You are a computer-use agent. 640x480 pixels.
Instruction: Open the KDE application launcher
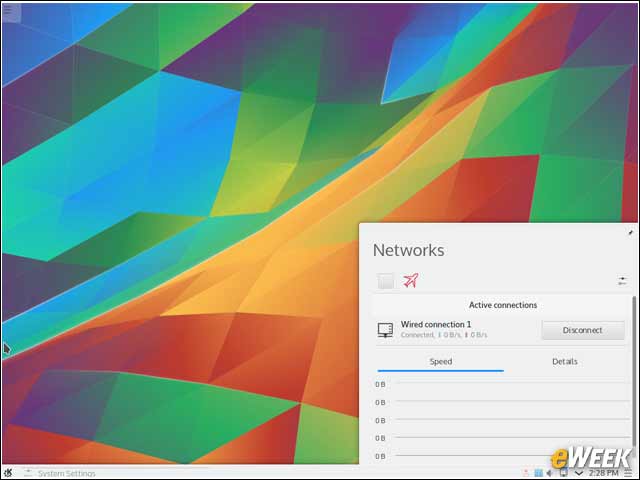[x=8, y=473]
